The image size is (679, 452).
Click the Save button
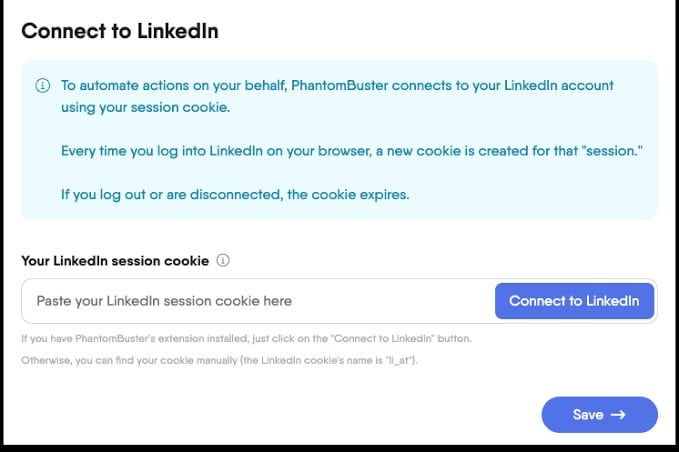(599, 415)
